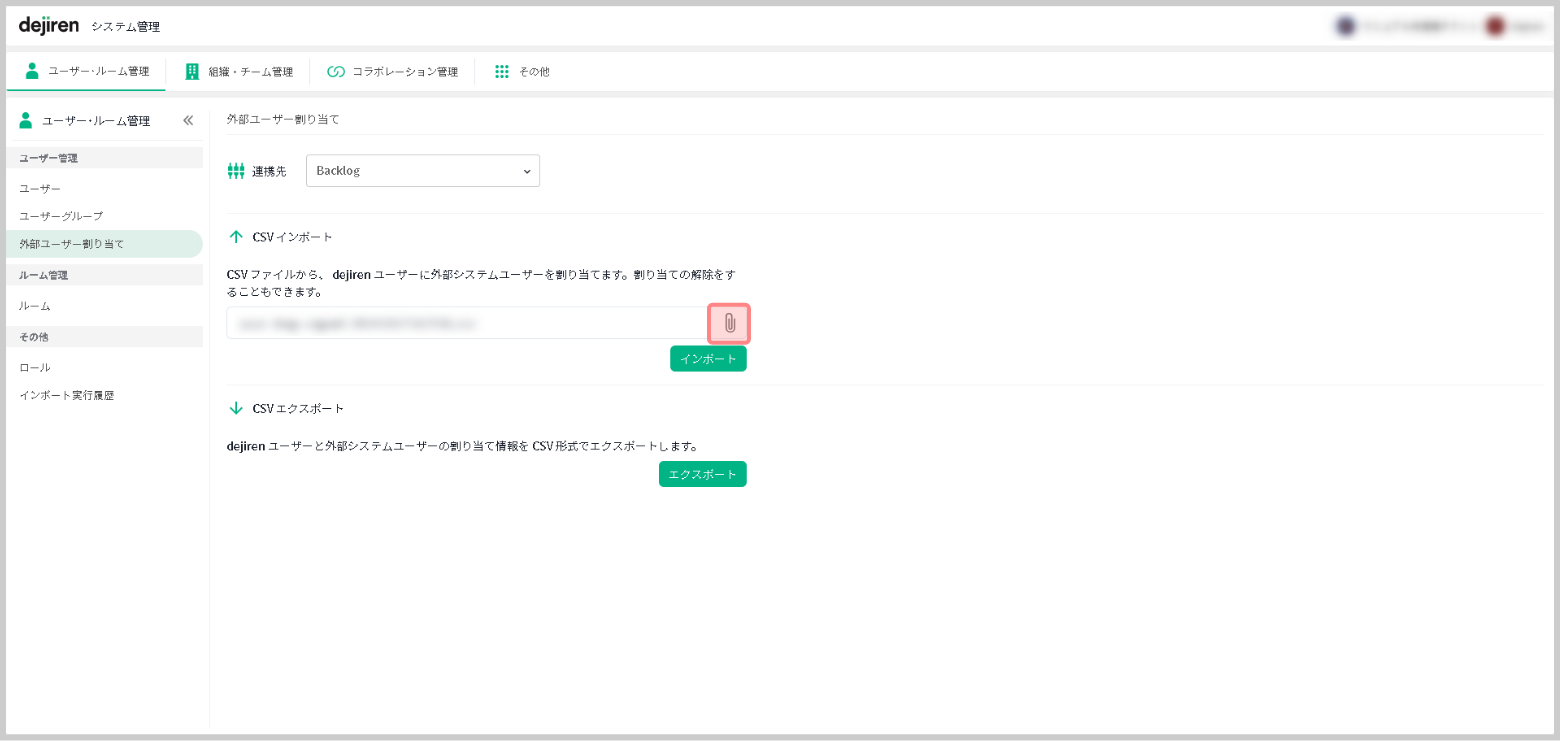Open ロール in the sidebar
Screen dimensions: 1560x741
[104, 368]
